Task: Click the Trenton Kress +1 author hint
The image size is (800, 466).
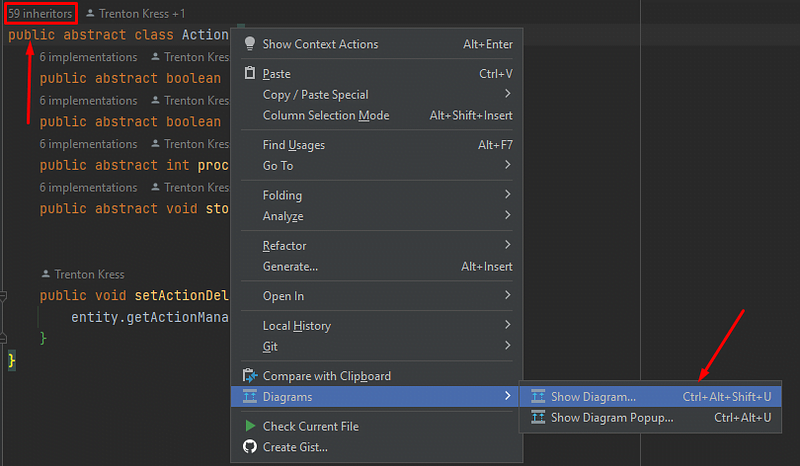Action: click(x=142, y=14)
